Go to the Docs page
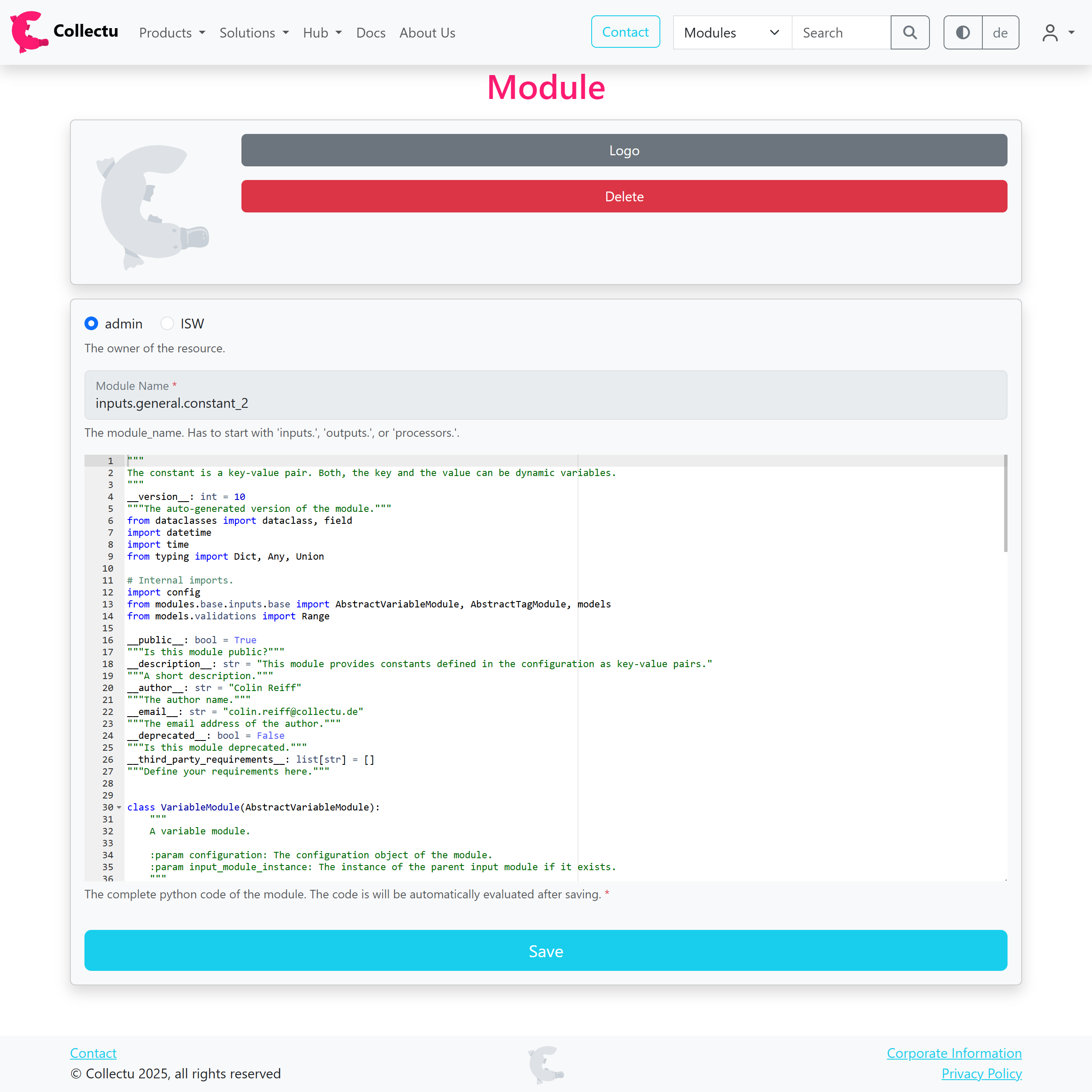 pos(370,33)
